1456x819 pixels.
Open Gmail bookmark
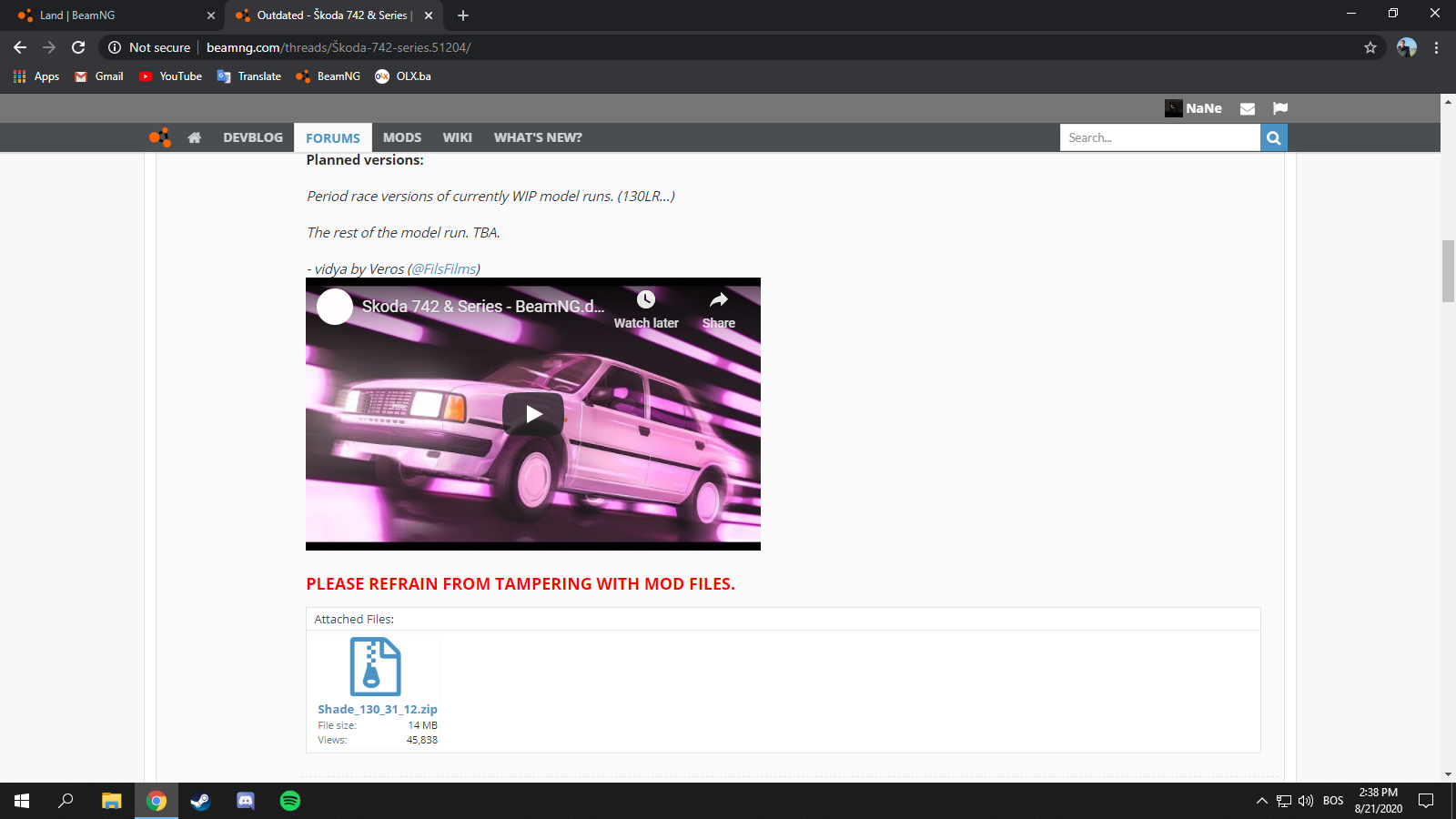point(99,76)
